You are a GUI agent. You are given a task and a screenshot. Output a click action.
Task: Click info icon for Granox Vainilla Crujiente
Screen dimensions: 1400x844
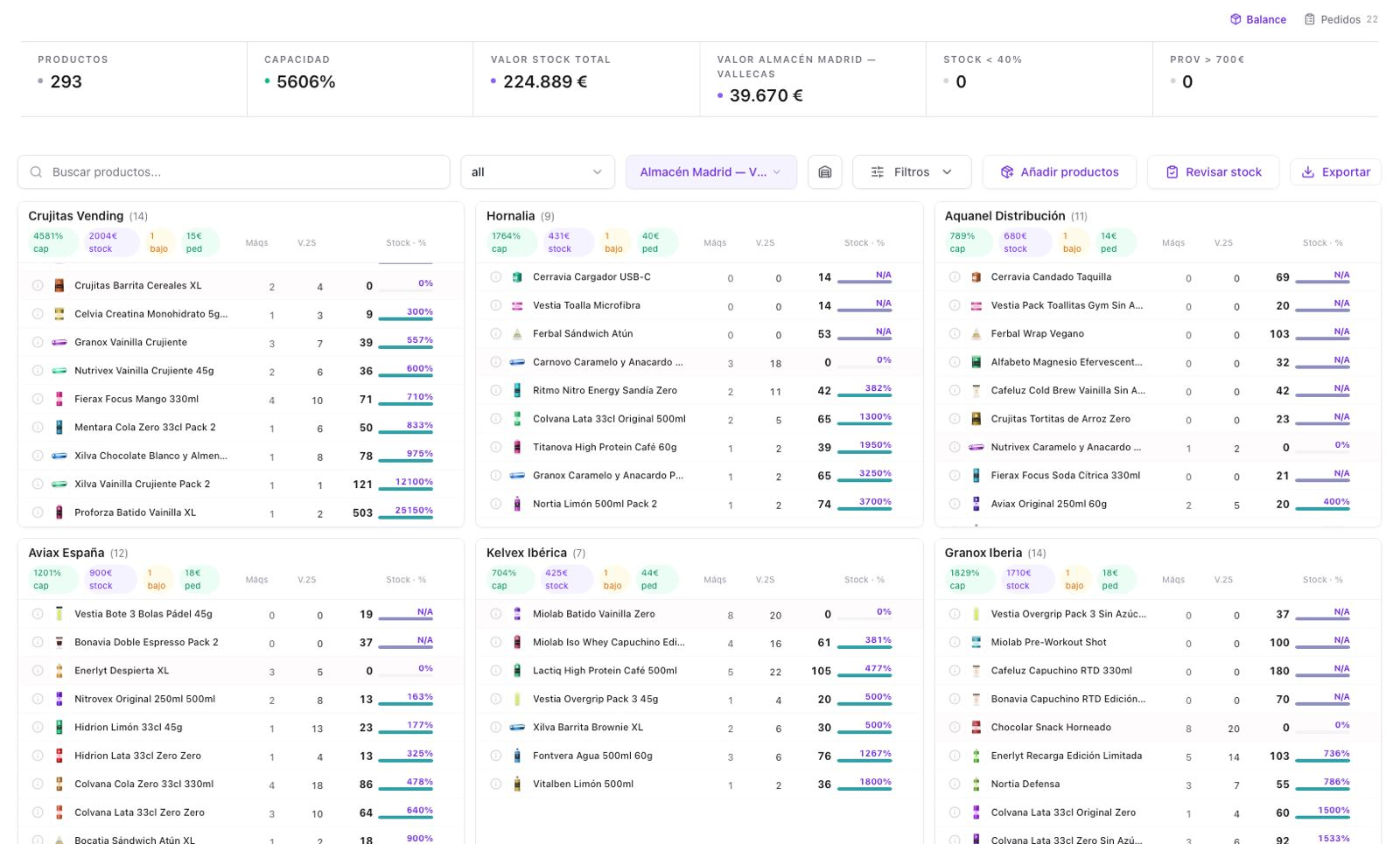(38, 343)
